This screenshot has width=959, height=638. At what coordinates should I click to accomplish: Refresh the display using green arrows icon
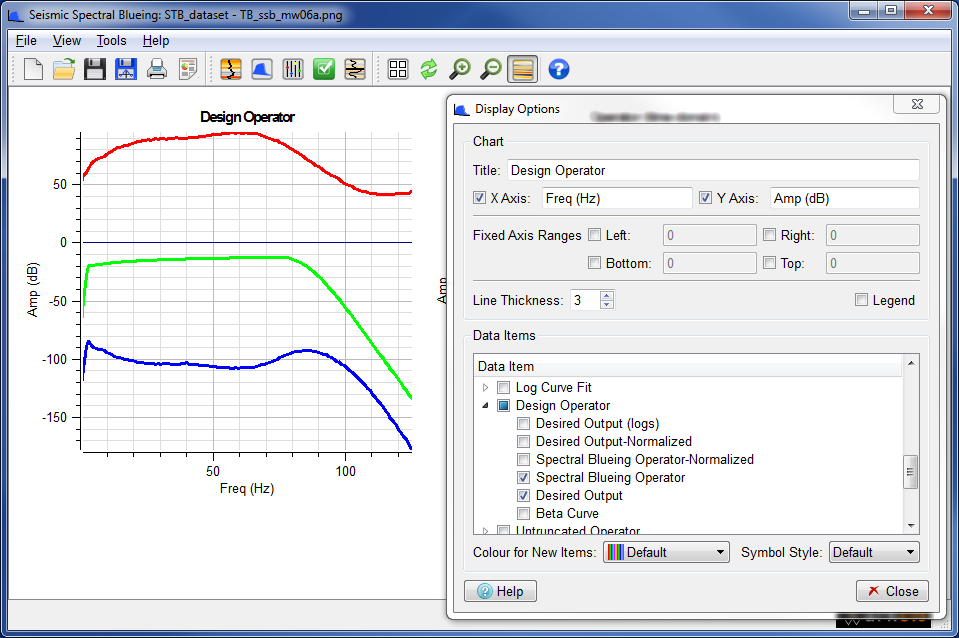click(x=429, y=69)
